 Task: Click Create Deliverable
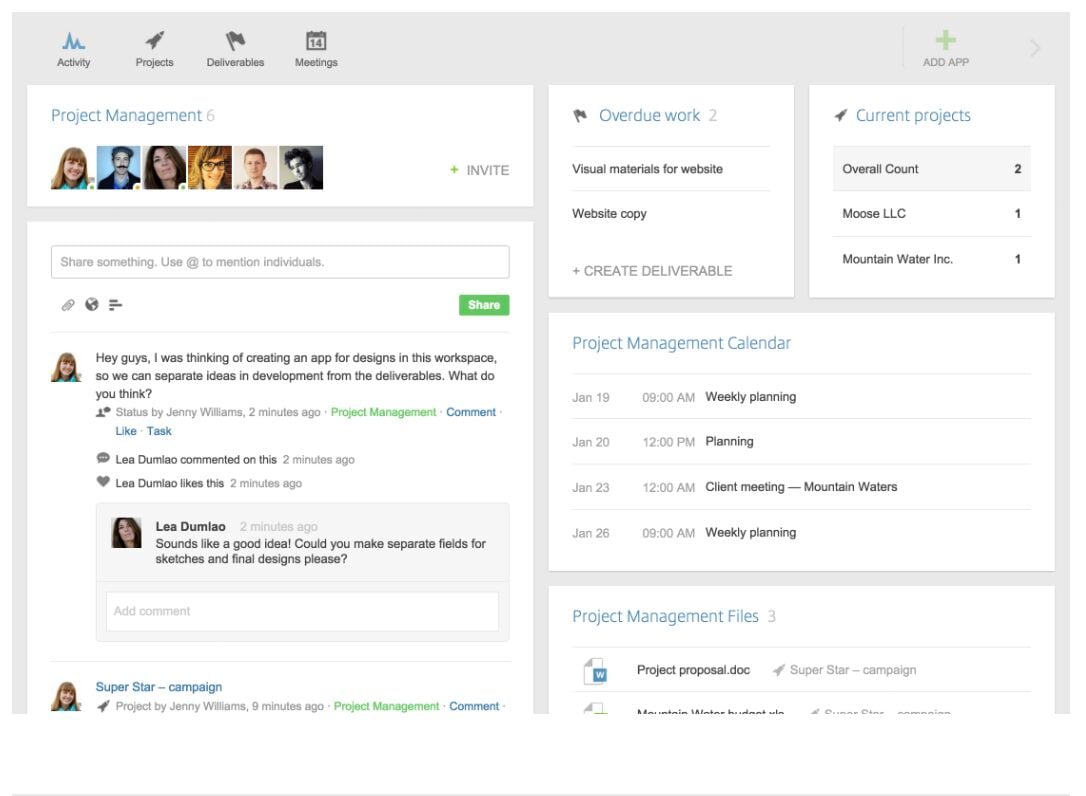652,271
